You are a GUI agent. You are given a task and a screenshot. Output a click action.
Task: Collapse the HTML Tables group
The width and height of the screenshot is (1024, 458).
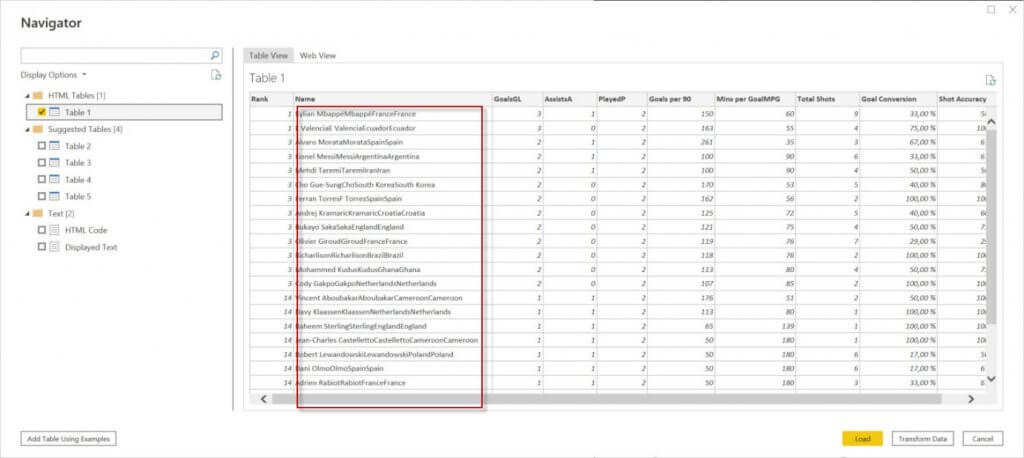coord(27,95)
